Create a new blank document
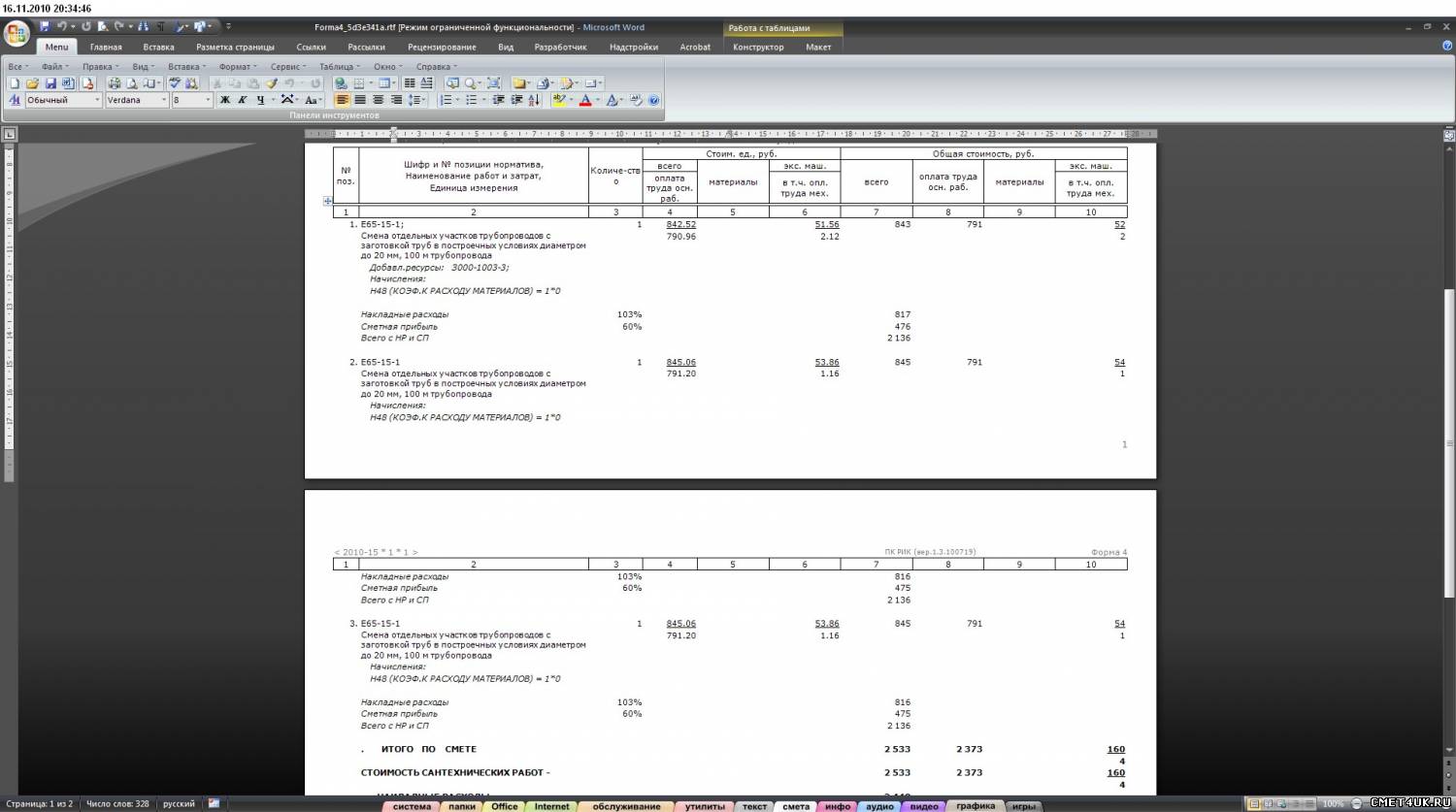This screenshot has width=1456, height=812. pyautogui.click(x=15, y=83)
